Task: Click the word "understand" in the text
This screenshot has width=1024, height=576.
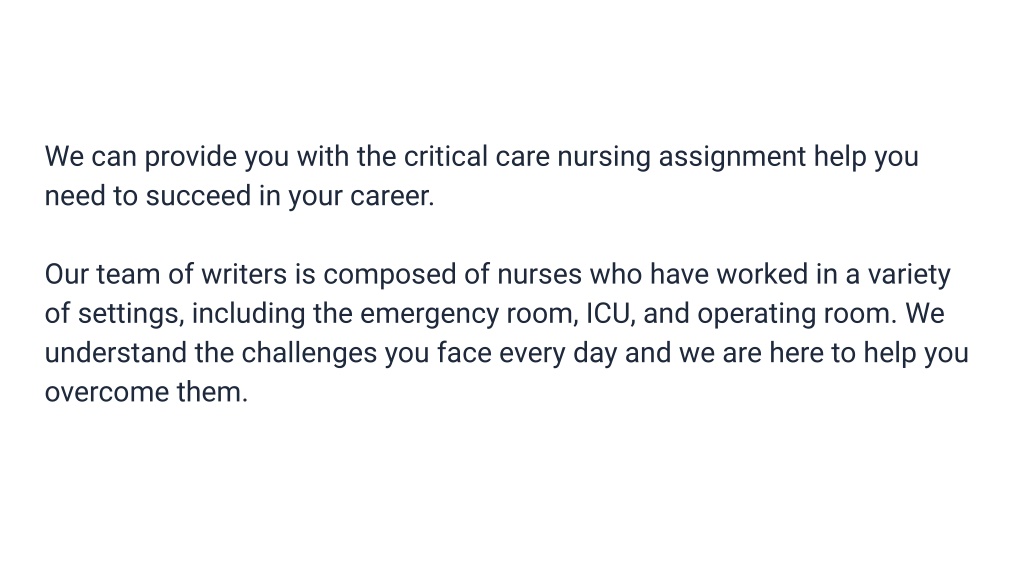Action: pyautogui.click(x=116, y=353)
